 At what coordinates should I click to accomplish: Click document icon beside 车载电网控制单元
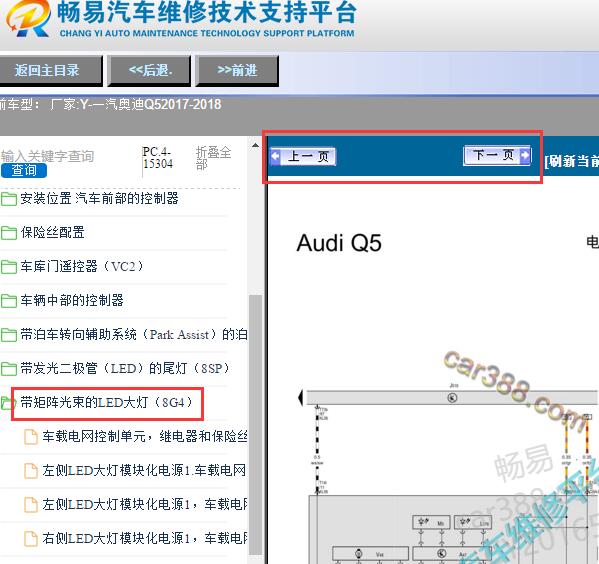31,437
